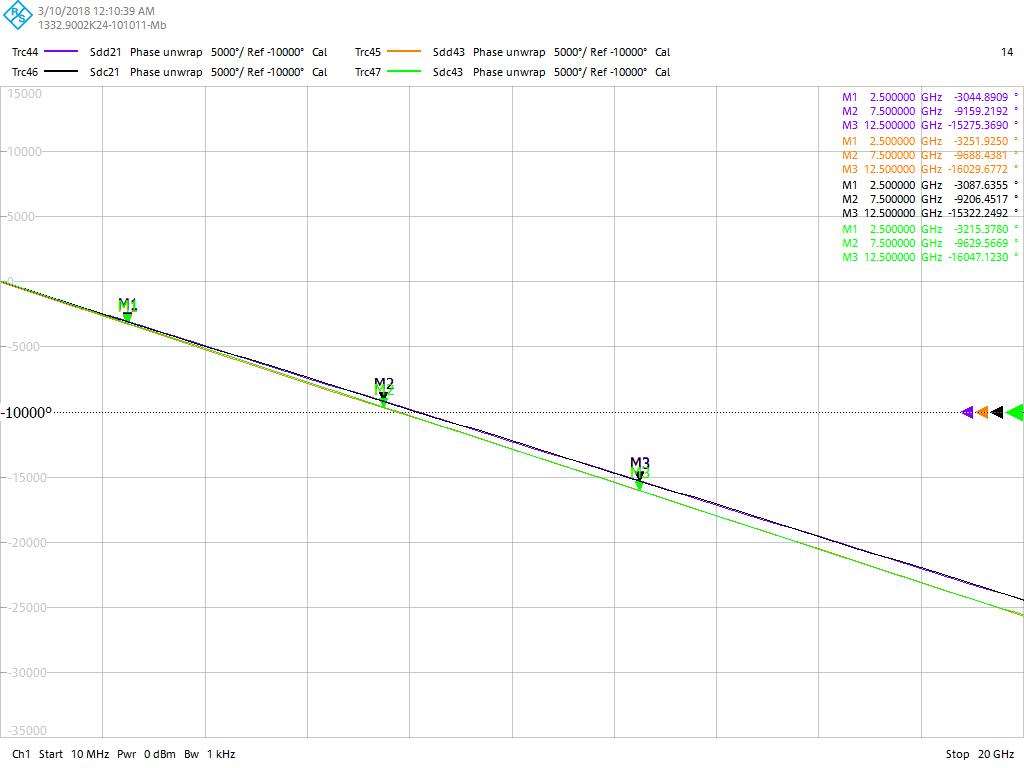Select the large green reference triangle
The height and width of the screenshot is (768, 1024).
point(1015,412)
